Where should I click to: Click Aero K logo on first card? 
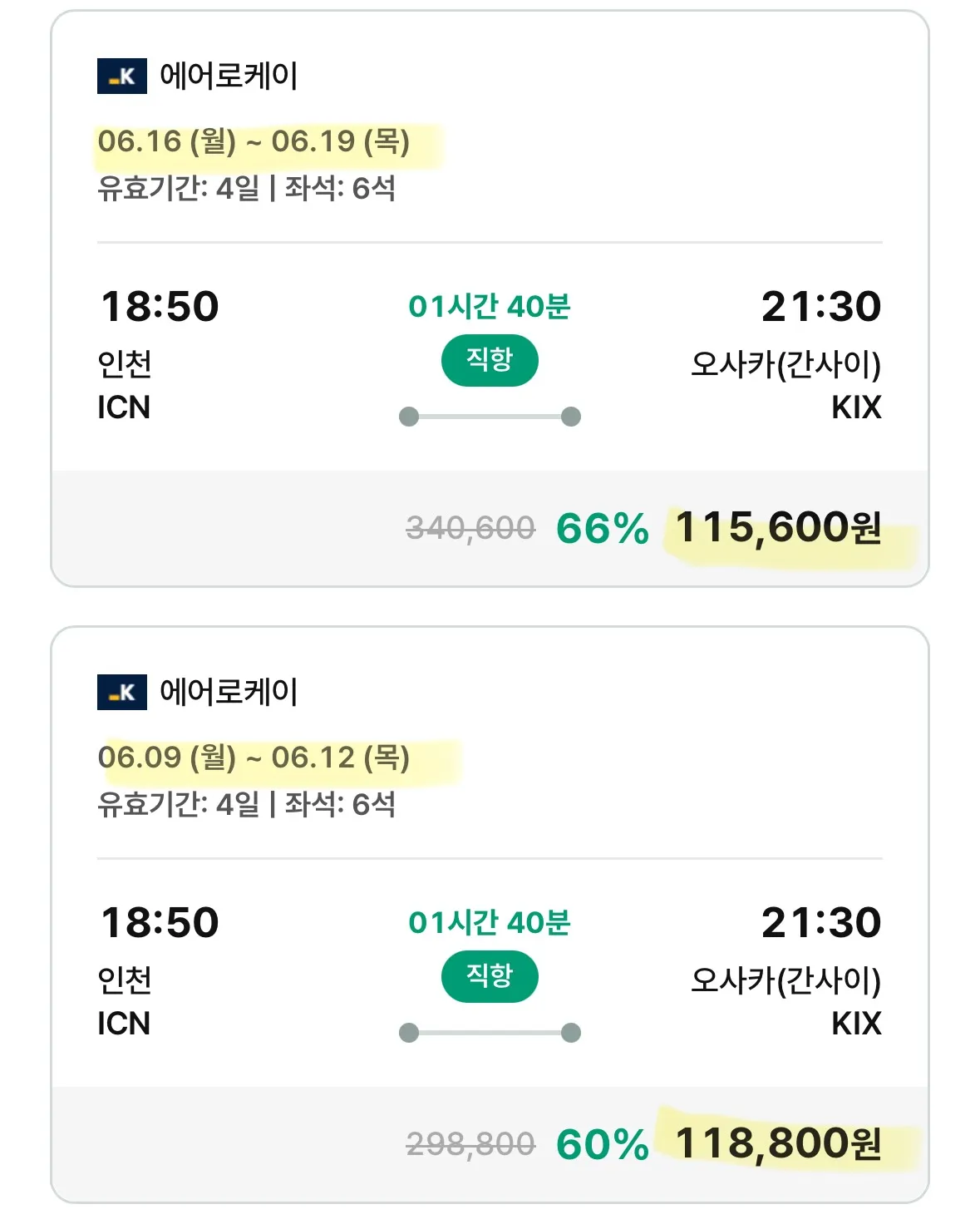coord(122,76)
